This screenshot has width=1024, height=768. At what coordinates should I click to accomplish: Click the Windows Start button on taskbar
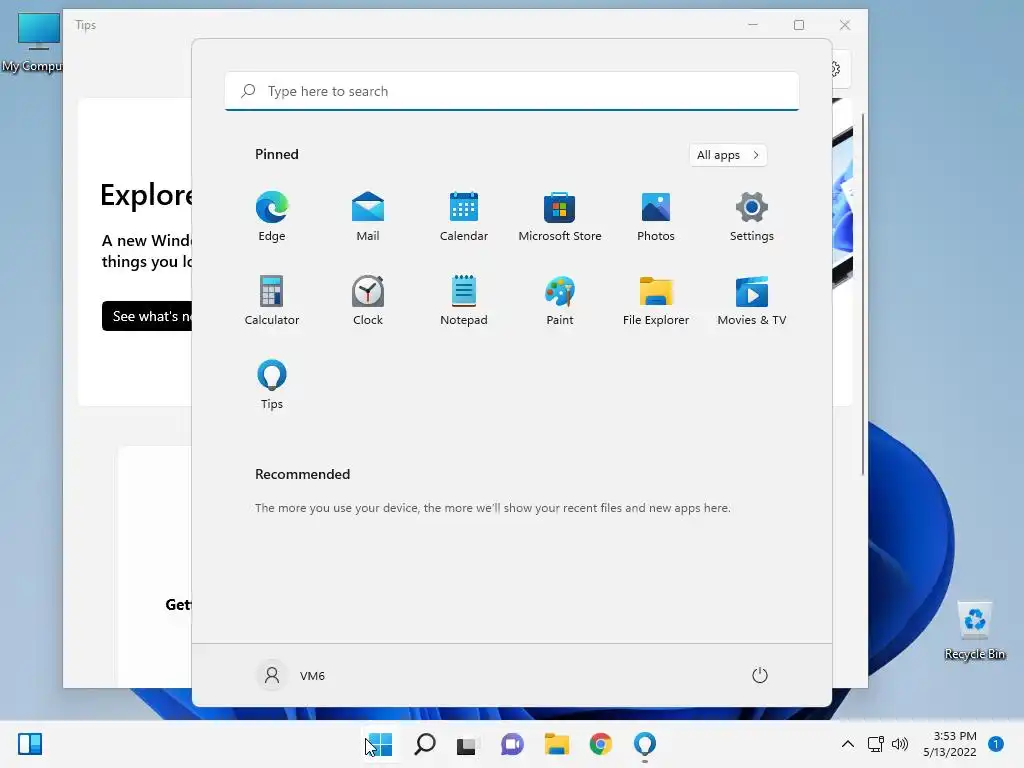380,744
